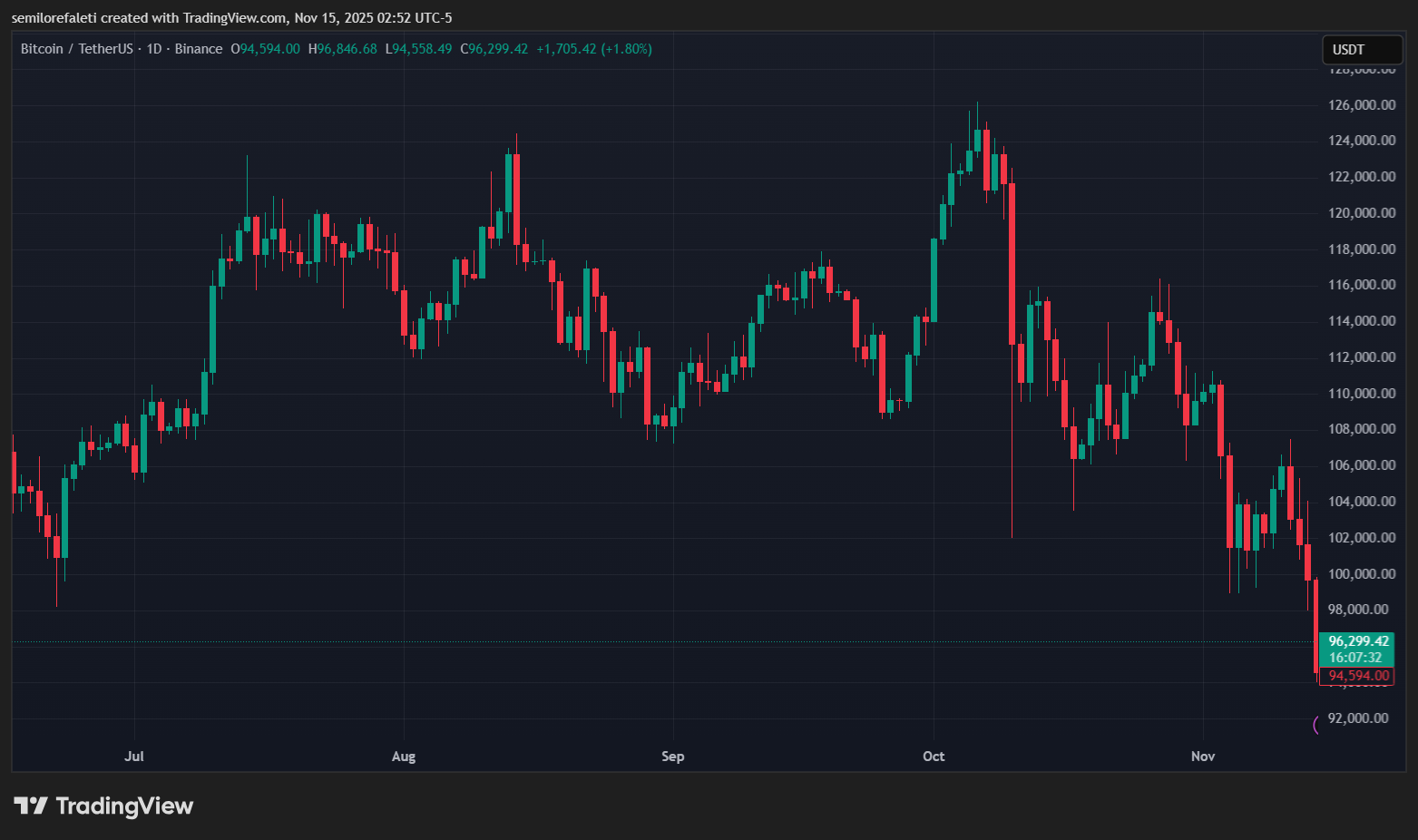Click the bar countdown timer 16:07:32
The height and width of the screenshot is (840, 1418).
pos(1357,657)
